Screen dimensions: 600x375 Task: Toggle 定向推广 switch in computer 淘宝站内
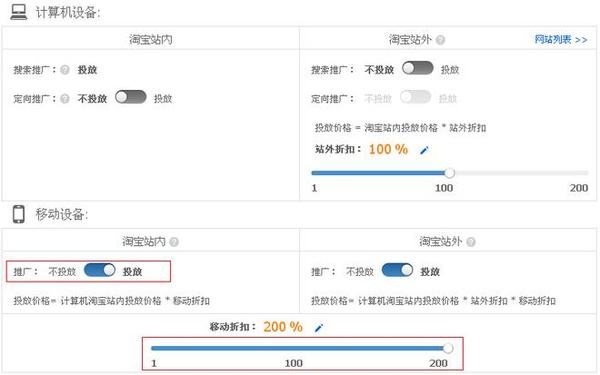130,97
